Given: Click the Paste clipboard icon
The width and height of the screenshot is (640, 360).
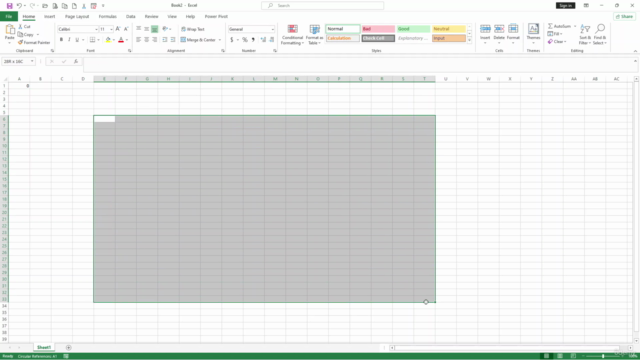Looking at the screenshot, I should point(10,30).
